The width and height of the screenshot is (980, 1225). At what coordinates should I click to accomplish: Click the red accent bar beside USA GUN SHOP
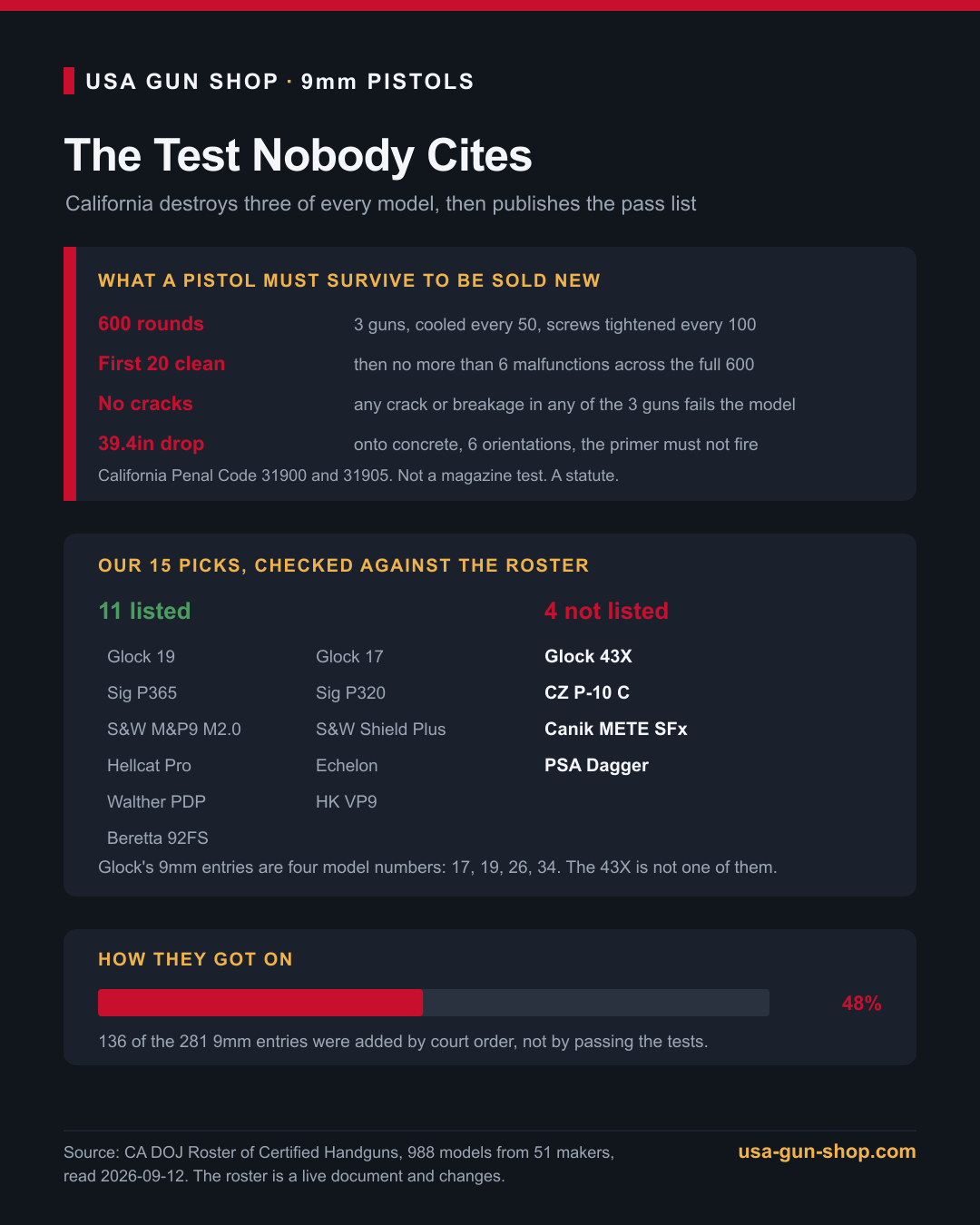point(69,81)
